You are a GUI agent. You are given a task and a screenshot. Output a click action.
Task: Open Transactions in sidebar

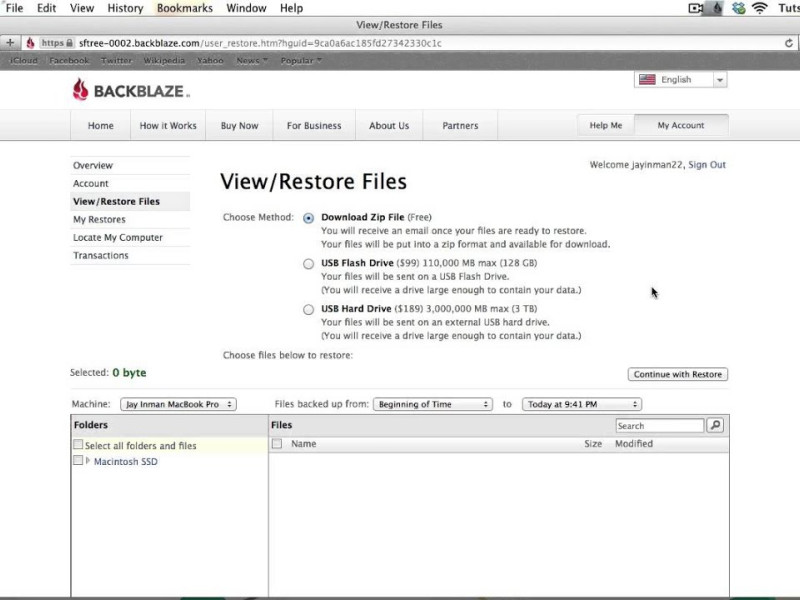[x=130, y=255]
